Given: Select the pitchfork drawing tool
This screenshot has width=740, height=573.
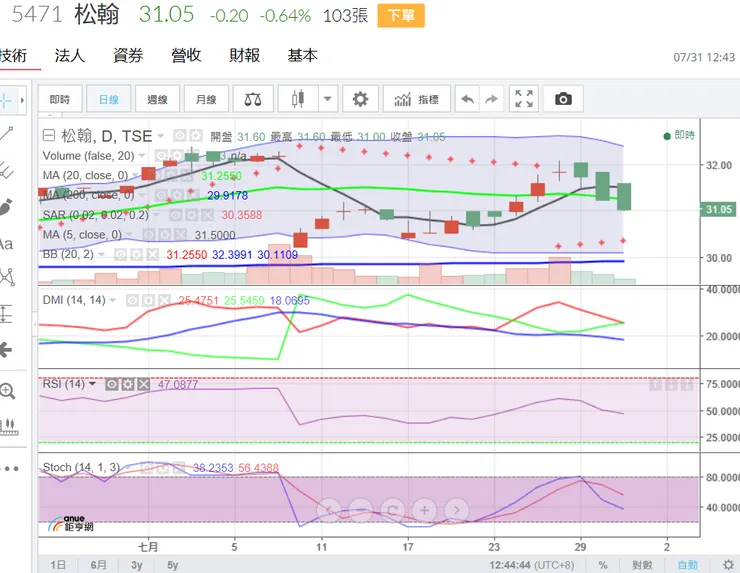Looking at the screenshot, I should tap(7, 170).
